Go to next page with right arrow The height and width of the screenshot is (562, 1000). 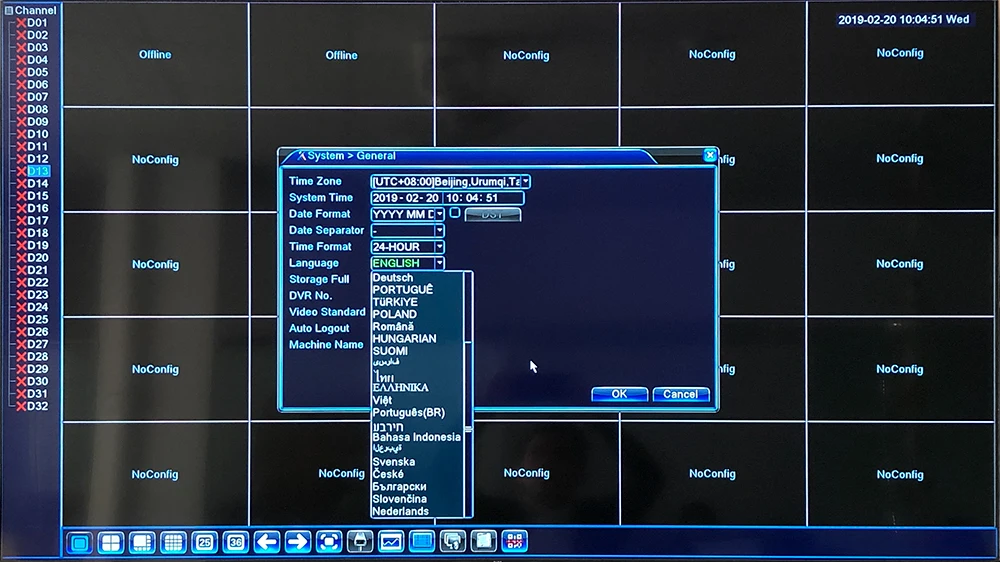[298, 542]
